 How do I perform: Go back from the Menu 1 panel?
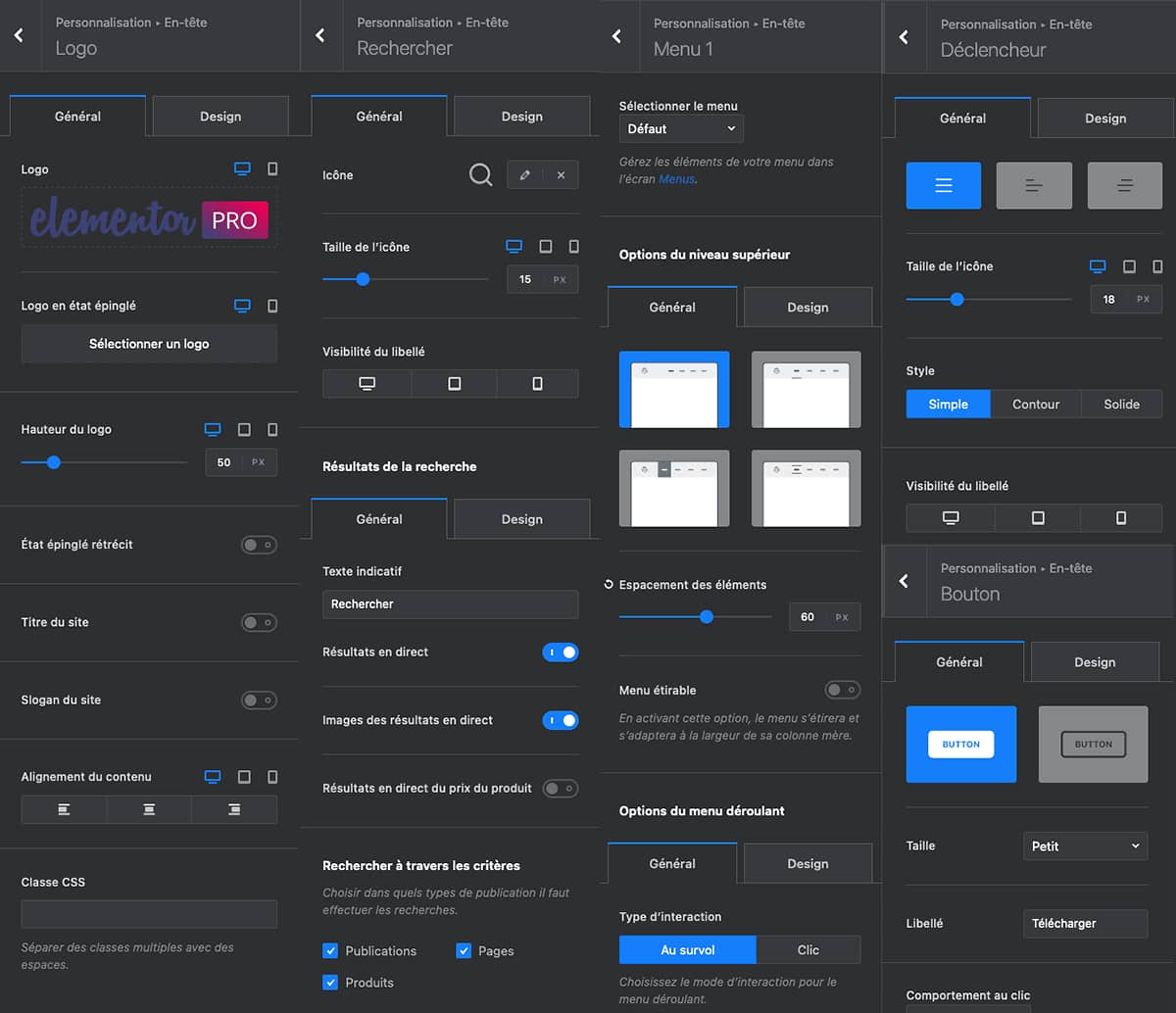[616, 36]
